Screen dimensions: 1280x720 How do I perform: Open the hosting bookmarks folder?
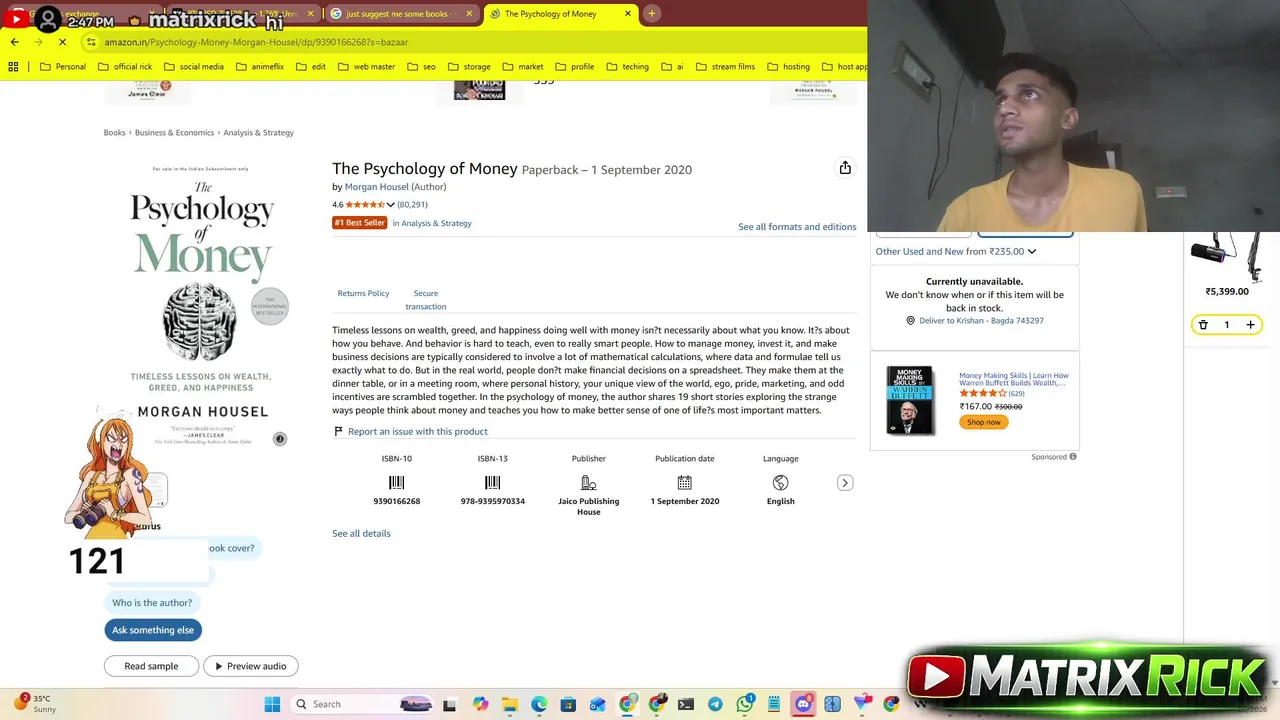[788, 67]
